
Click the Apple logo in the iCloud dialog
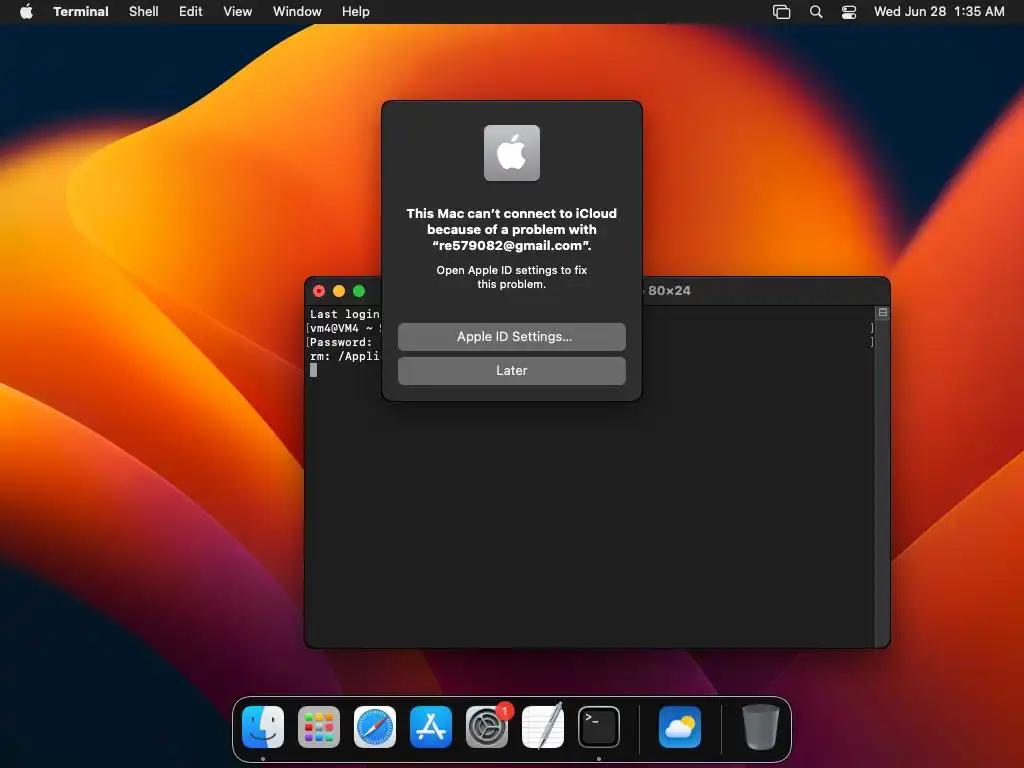[511, 153]
